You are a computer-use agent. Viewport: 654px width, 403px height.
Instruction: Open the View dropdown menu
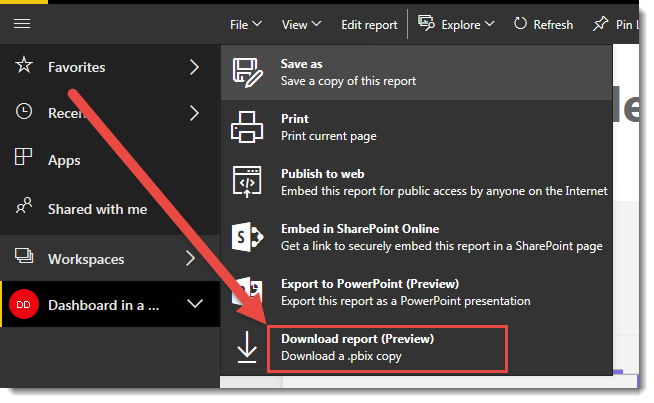click(x=302, y=25)
